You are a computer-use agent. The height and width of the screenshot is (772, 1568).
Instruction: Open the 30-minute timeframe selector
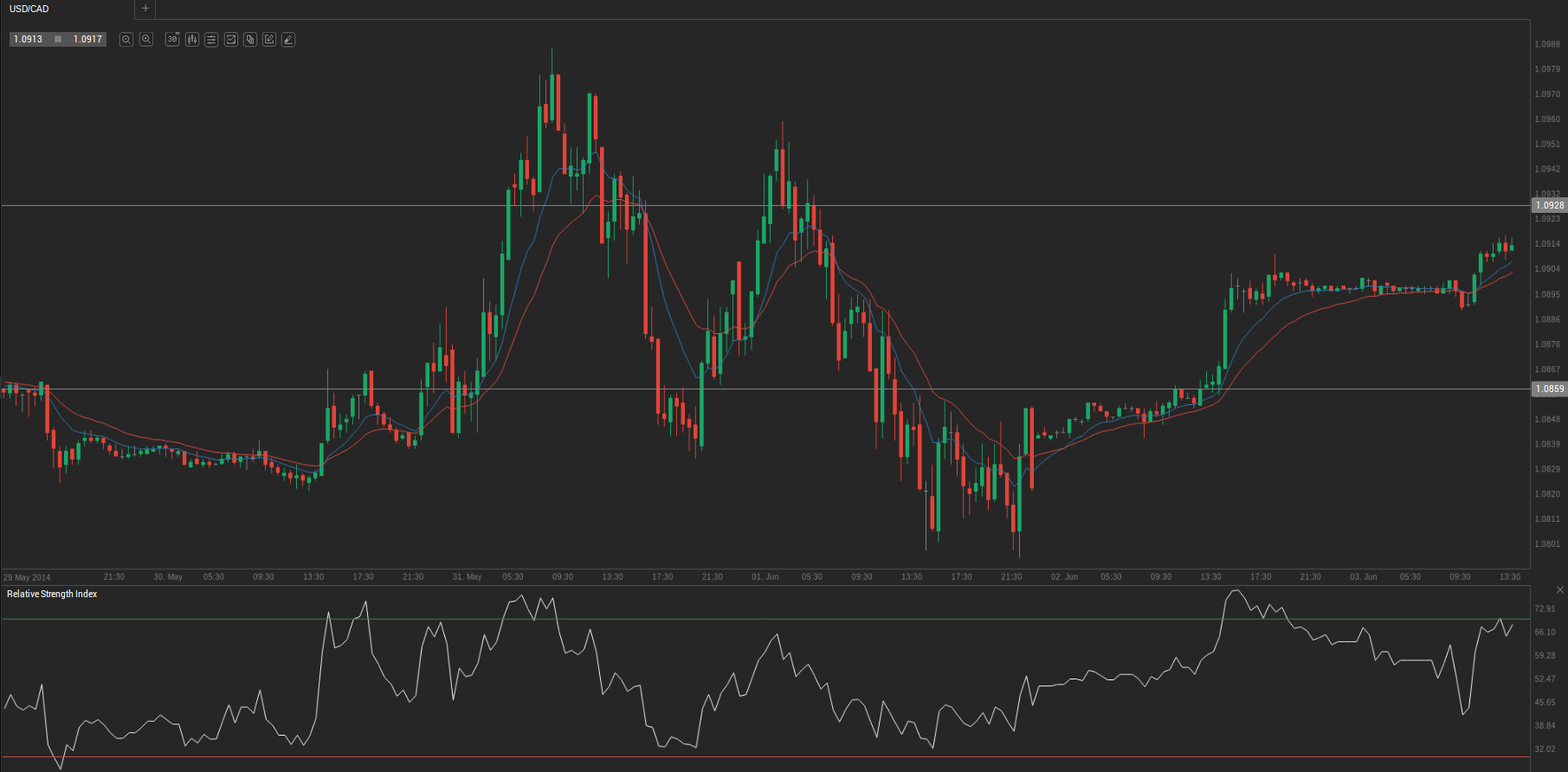pos(172,40)
